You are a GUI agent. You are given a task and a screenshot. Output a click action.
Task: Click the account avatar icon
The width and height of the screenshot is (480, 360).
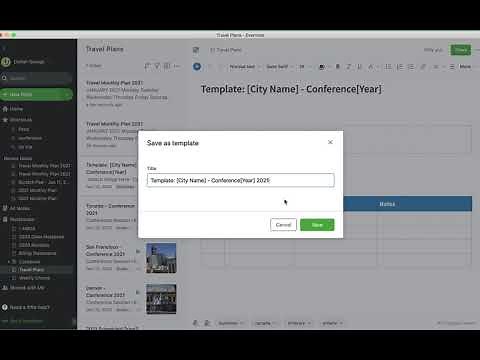[x=6, y=62]
